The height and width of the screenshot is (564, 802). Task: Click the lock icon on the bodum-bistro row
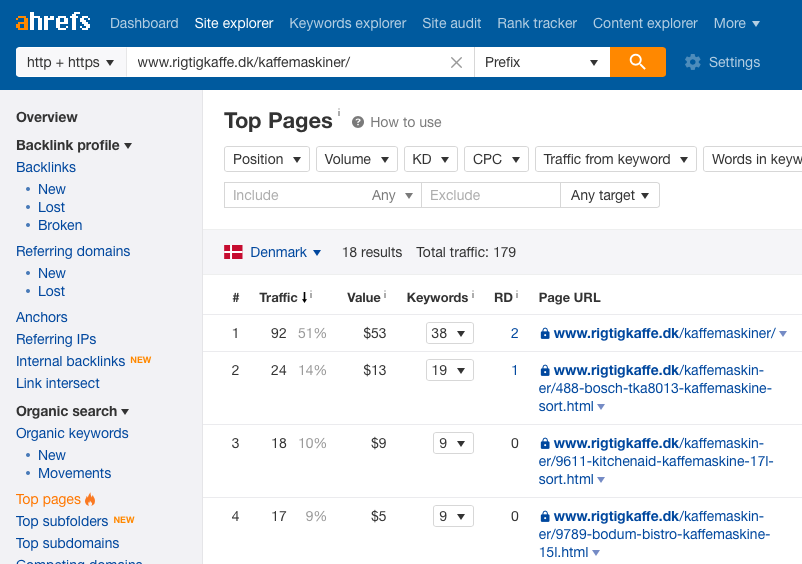(545, 517)
